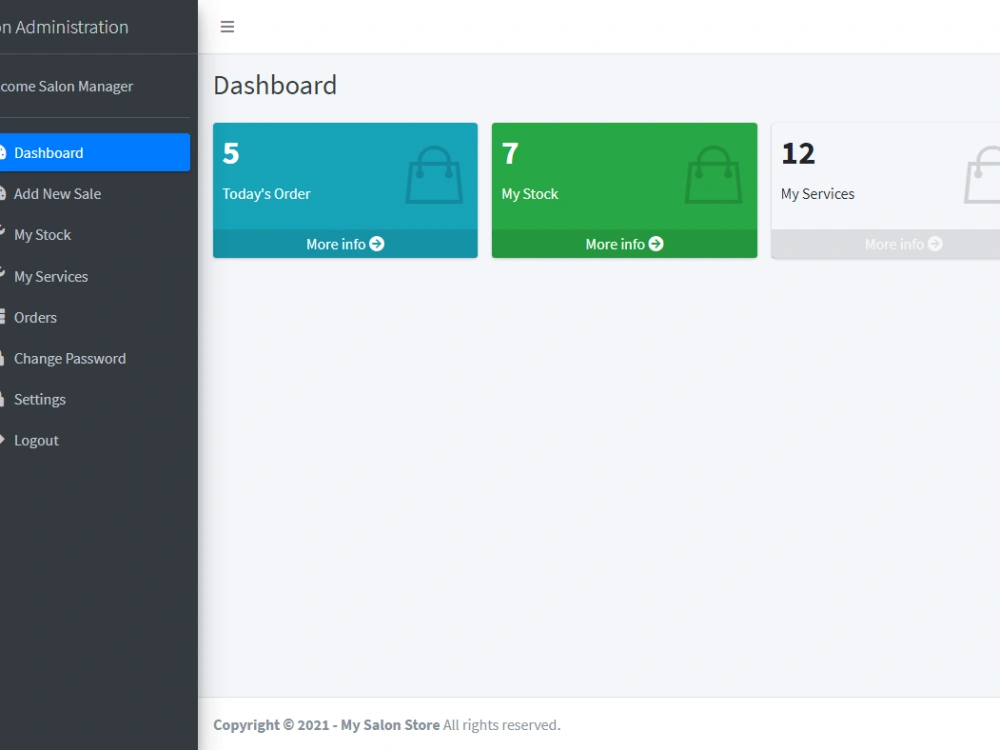Open Settings from the sidebar

pos(94,399)
